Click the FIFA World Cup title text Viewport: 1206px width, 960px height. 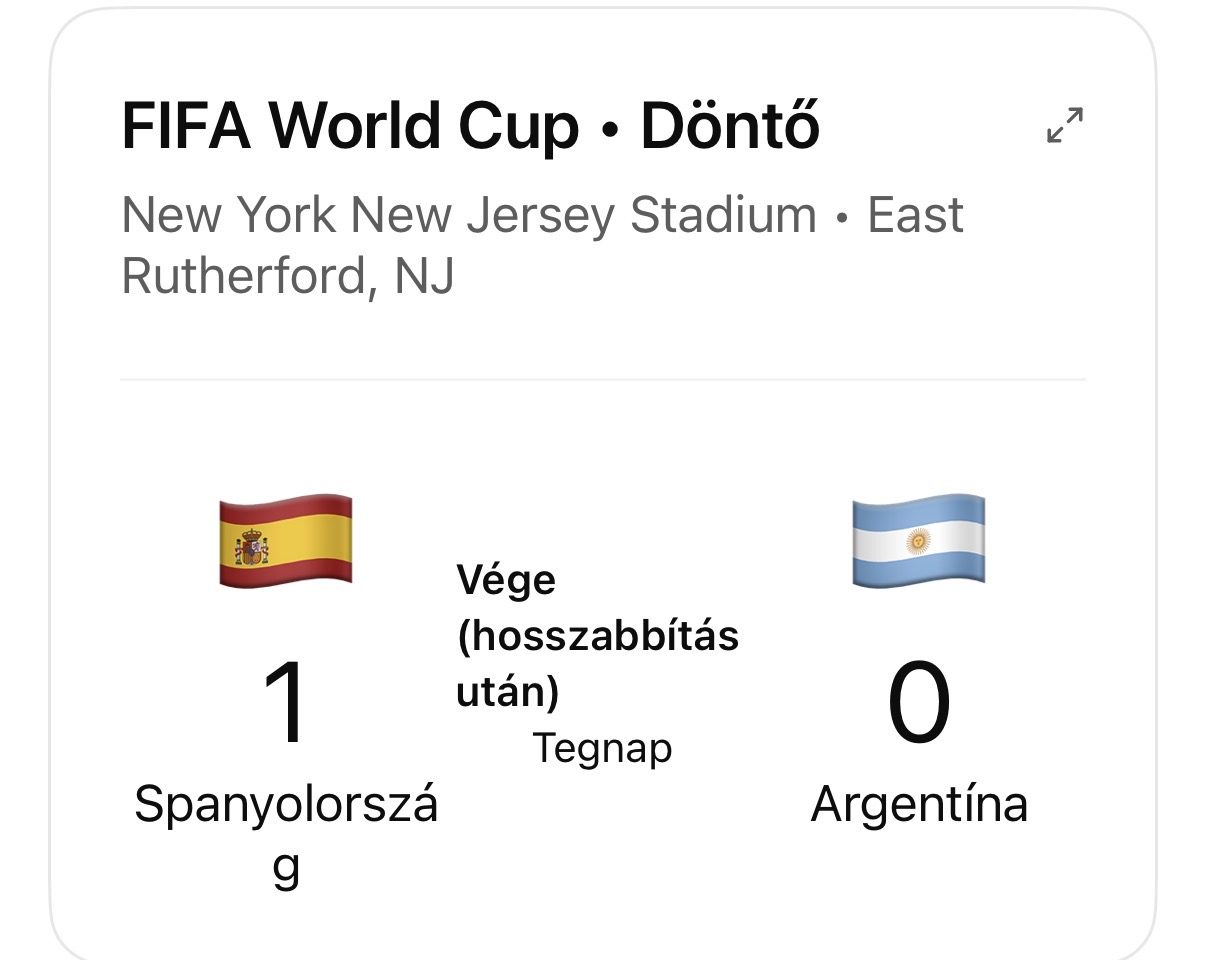click(350, 127)
